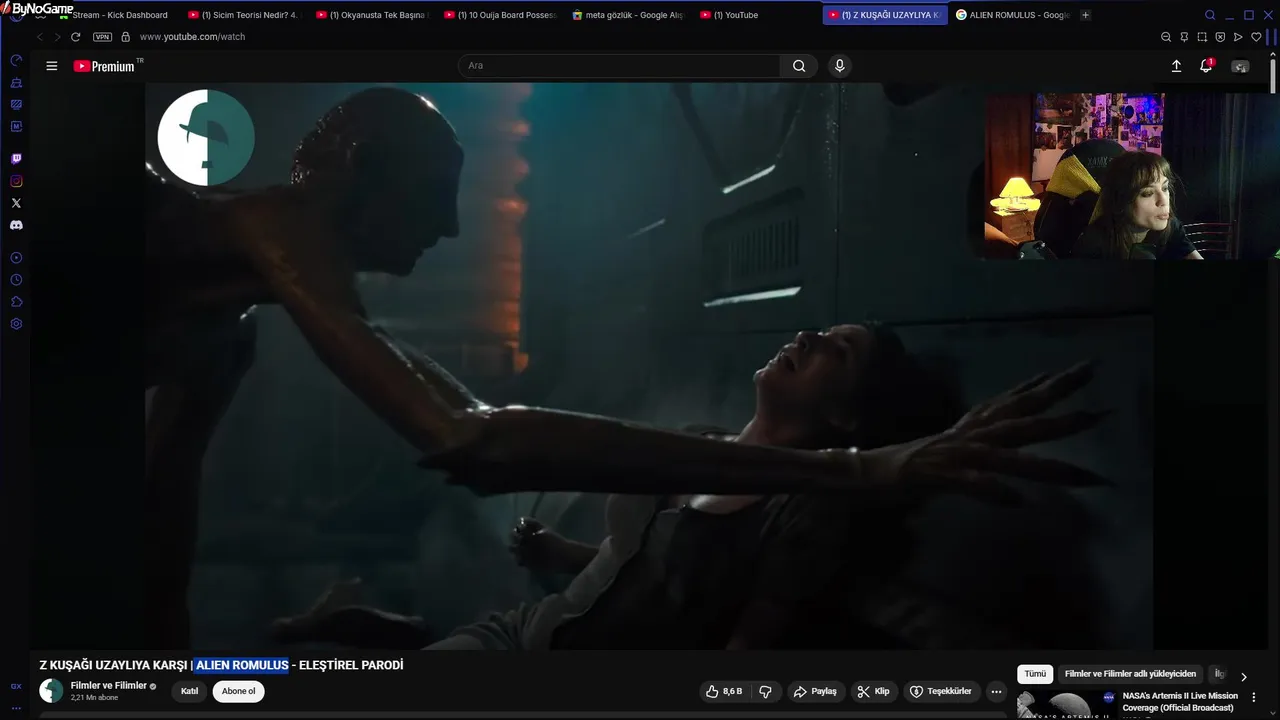Image resolution: width=1280 pixels, height=720 pixels.
Task: Click Filmler ve Filimler channel avatar
Action: (x=51, y=691)
